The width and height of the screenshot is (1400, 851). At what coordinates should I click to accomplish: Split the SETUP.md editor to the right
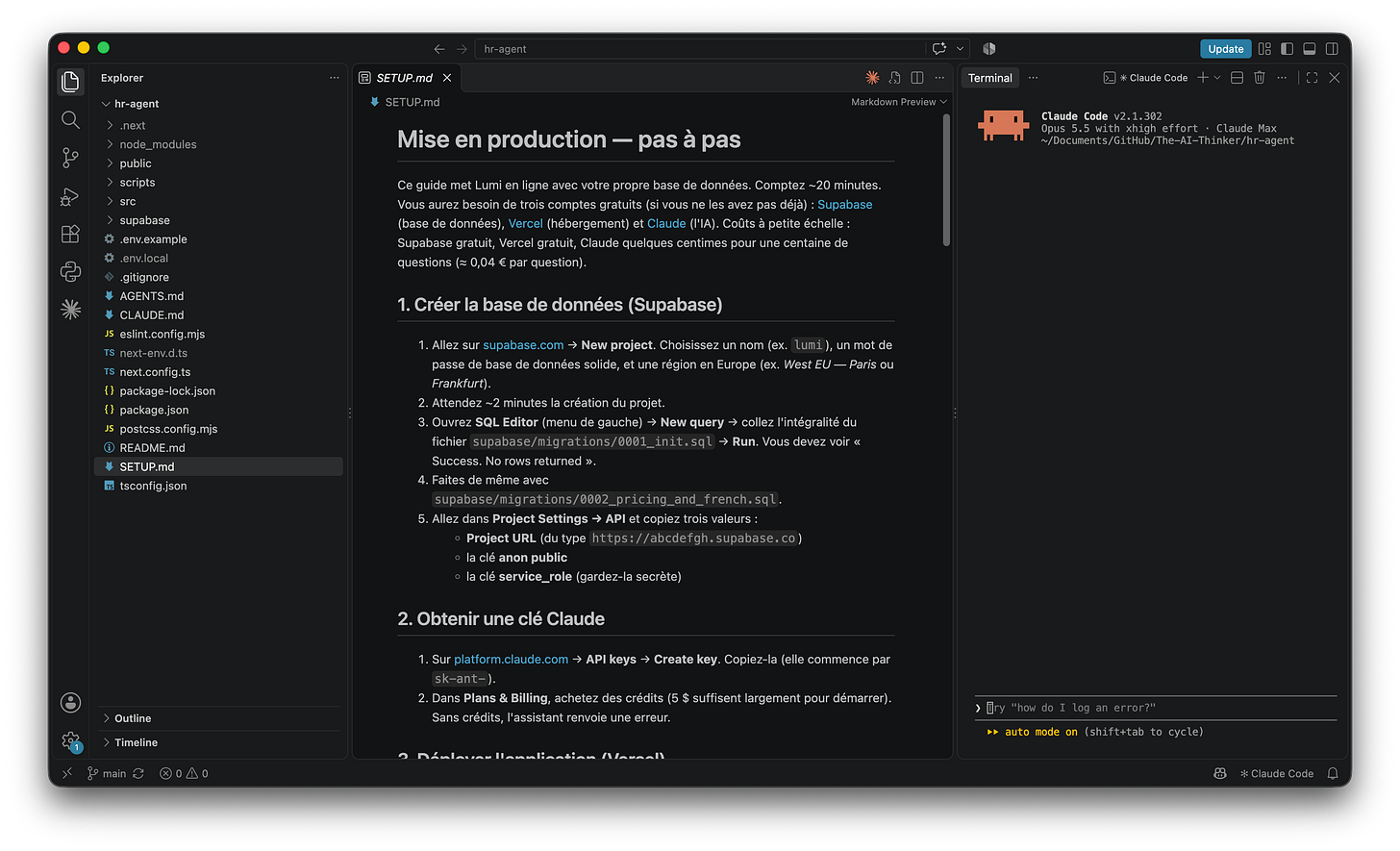[x=917, y=78]
